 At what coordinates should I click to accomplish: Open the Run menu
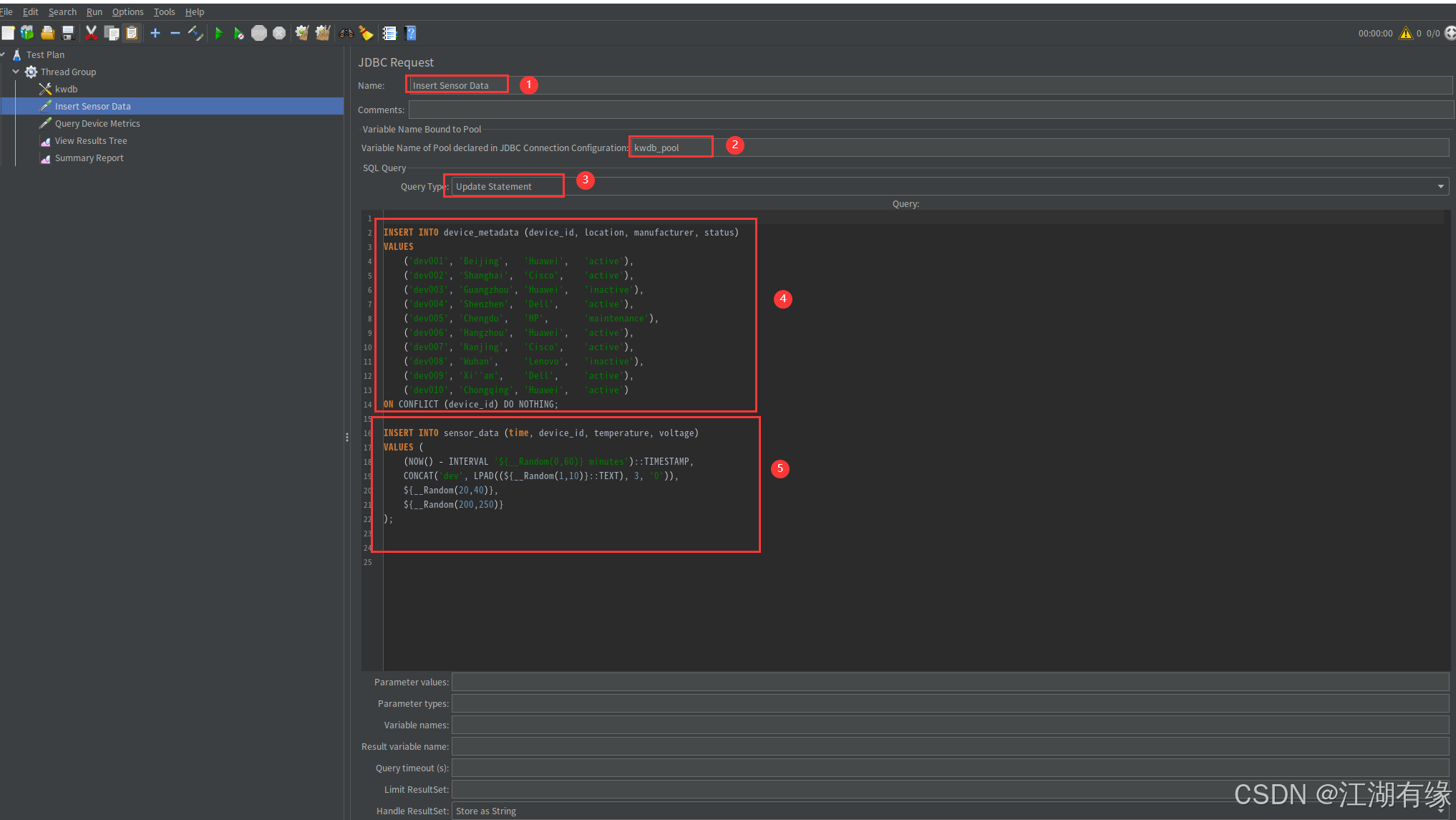tap(94, 11)
